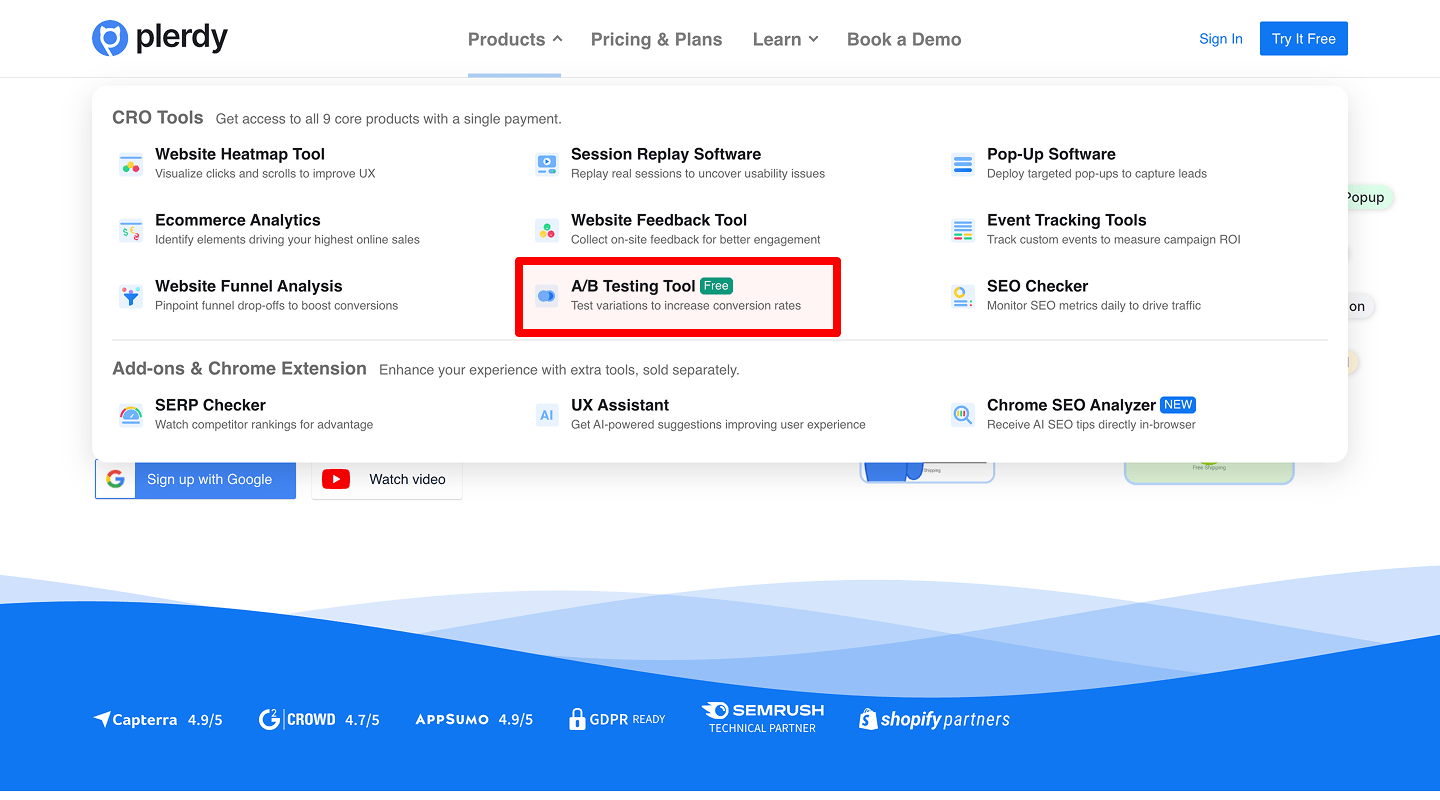Click Book a Demo in the navigation

[x=903, y=39]
